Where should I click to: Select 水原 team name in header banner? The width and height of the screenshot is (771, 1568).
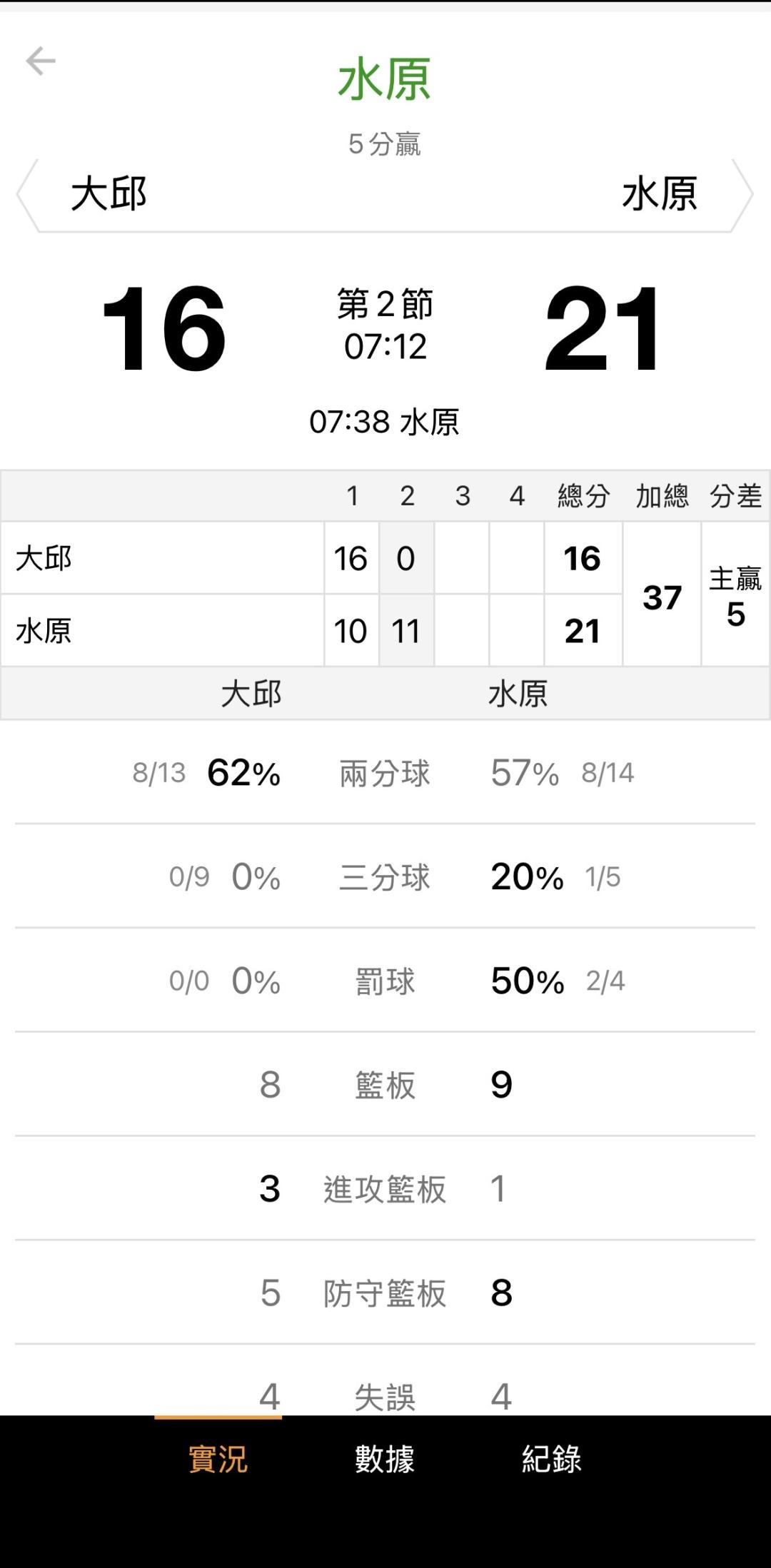660,194
